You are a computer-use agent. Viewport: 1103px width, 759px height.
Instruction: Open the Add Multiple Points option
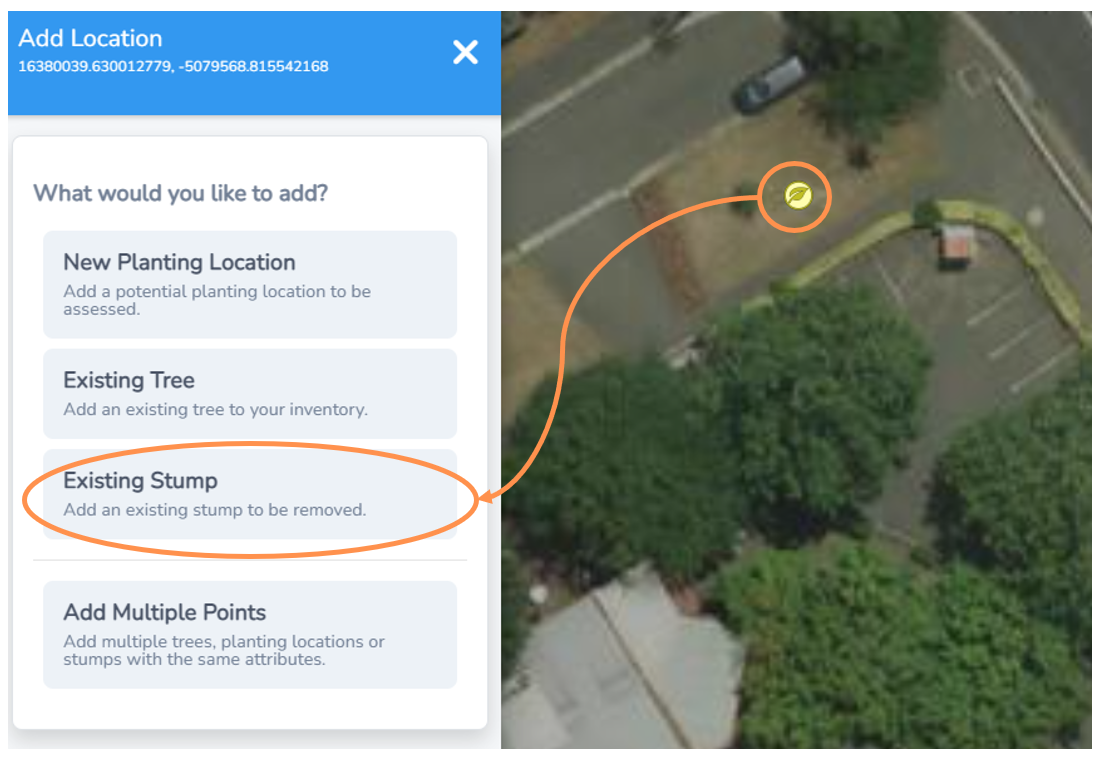click(x=250, y=634)
